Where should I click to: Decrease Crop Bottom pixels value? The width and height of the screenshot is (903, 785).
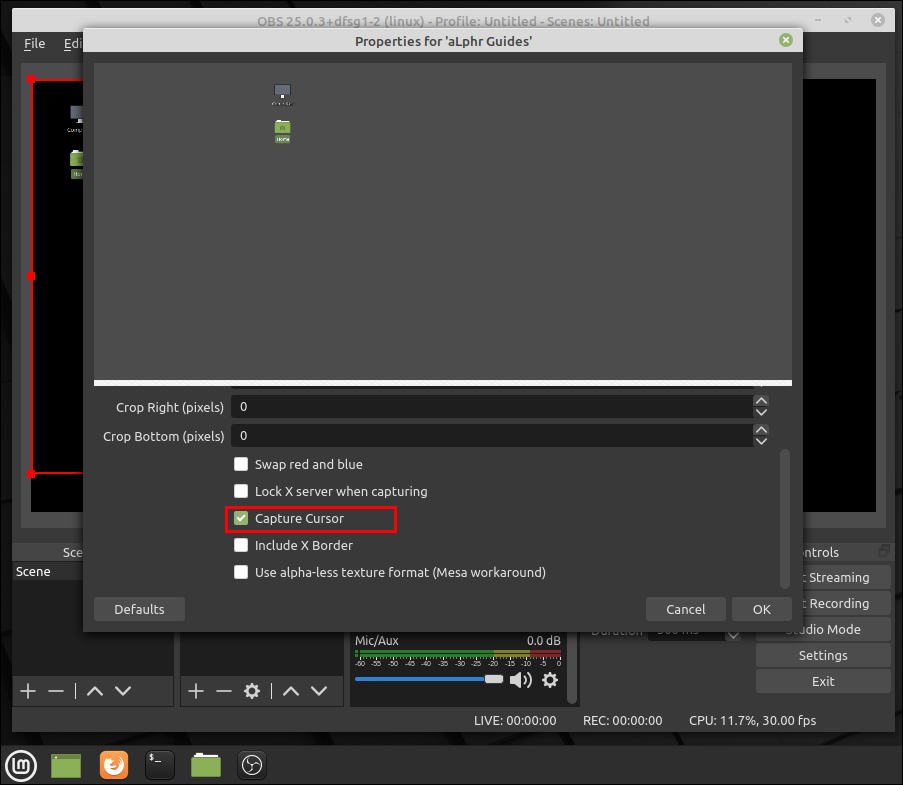tap(761, 442)
